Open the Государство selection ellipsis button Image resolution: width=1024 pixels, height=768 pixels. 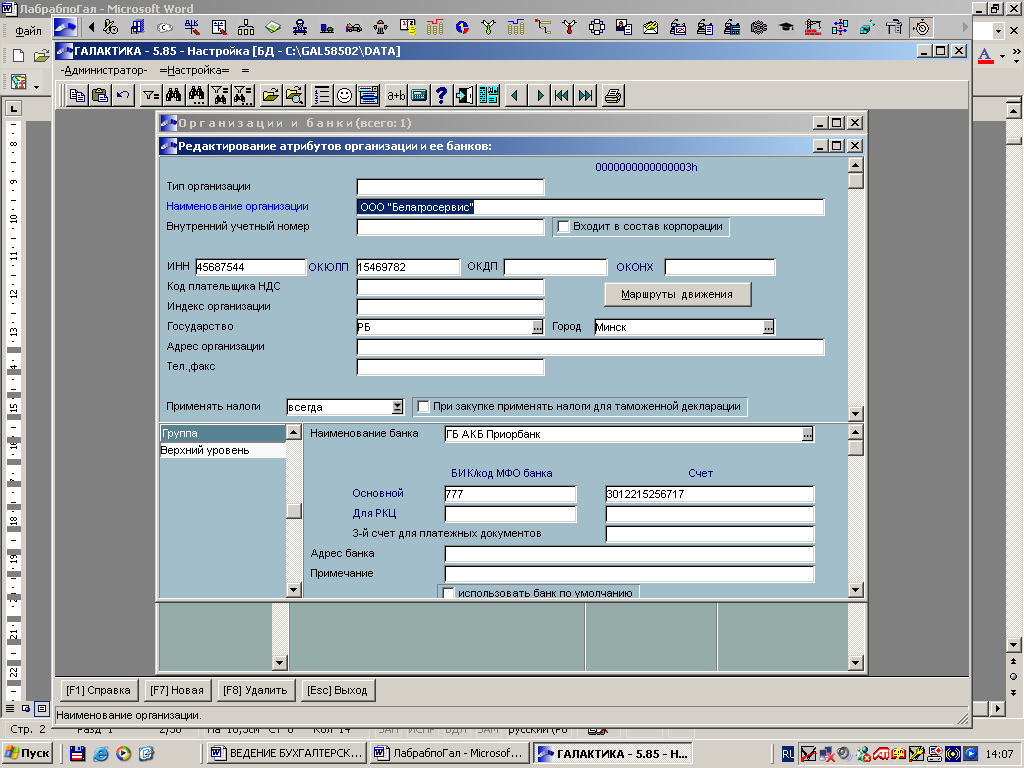click(x=537, y=327)
